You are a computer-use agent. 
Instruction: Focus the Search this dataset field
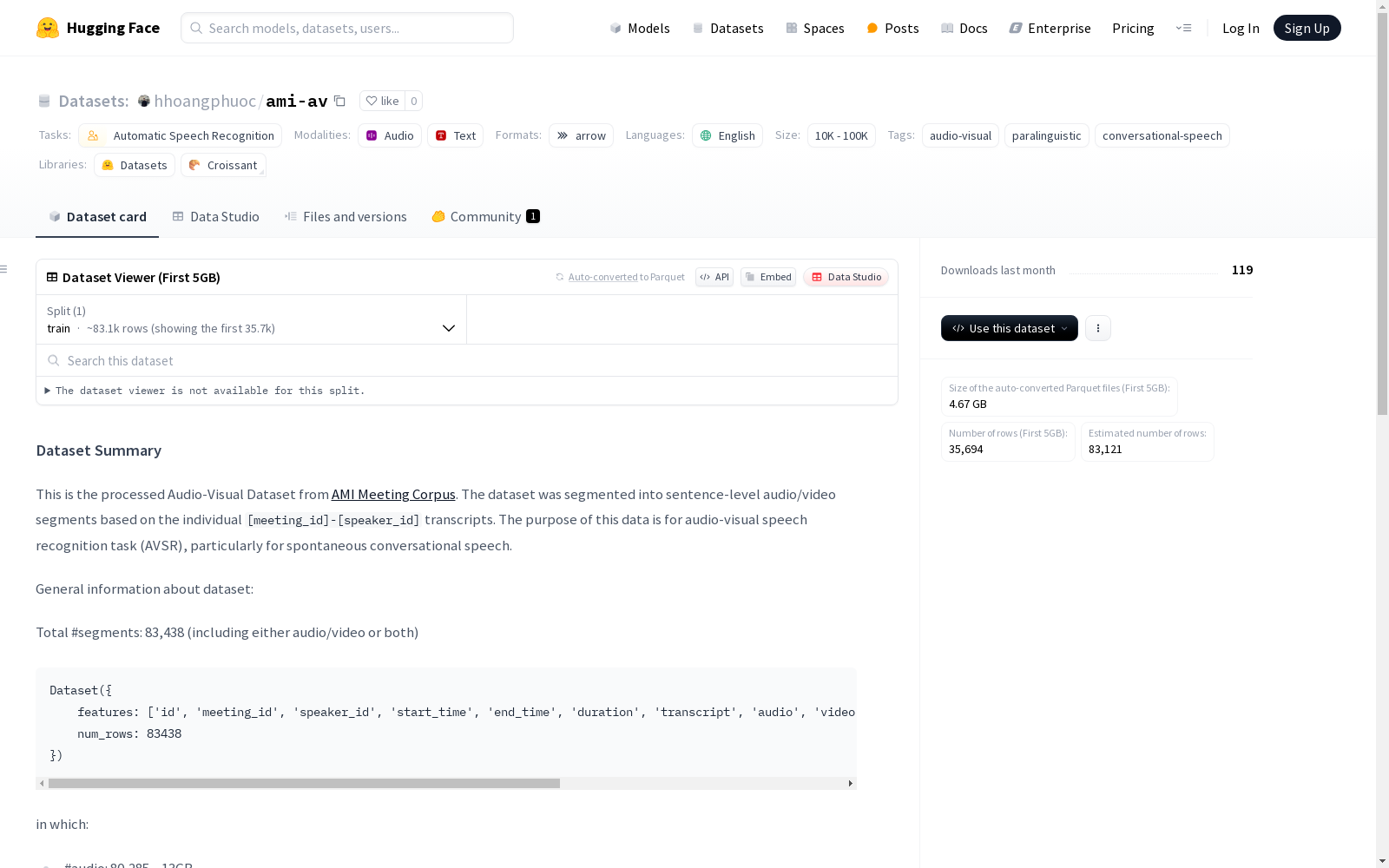click(467, 360)
